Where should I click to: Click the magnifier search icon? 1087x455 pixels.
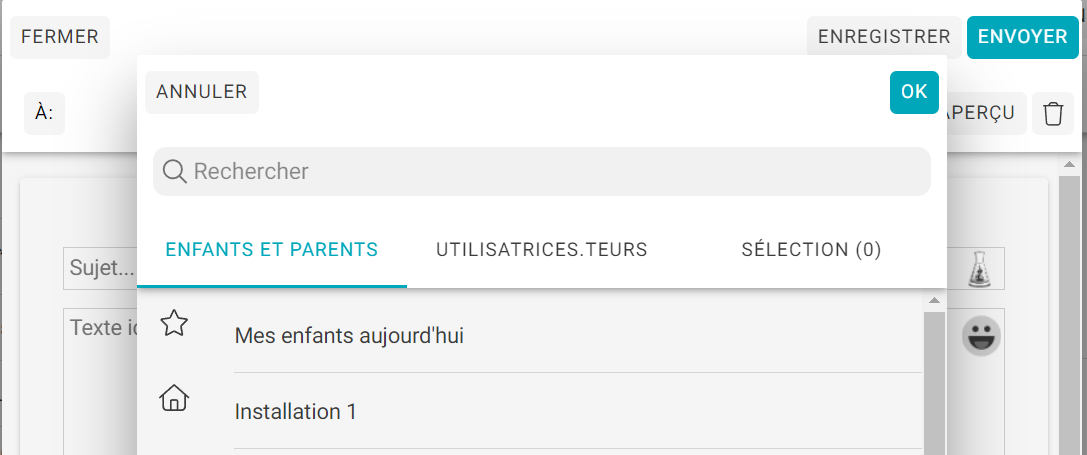pyautogui.click(x=175, y=171)
